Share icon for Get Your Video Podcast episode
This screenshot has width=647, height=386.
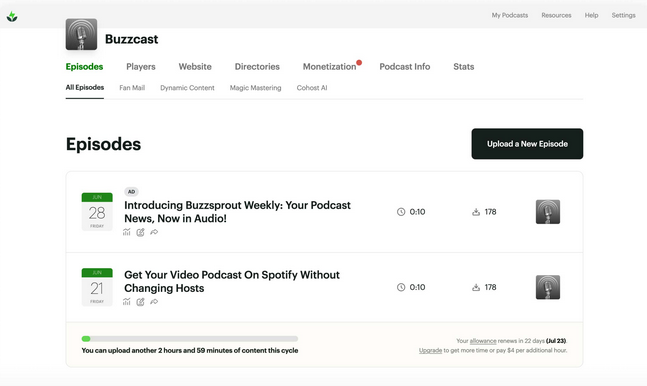point(154,302)
